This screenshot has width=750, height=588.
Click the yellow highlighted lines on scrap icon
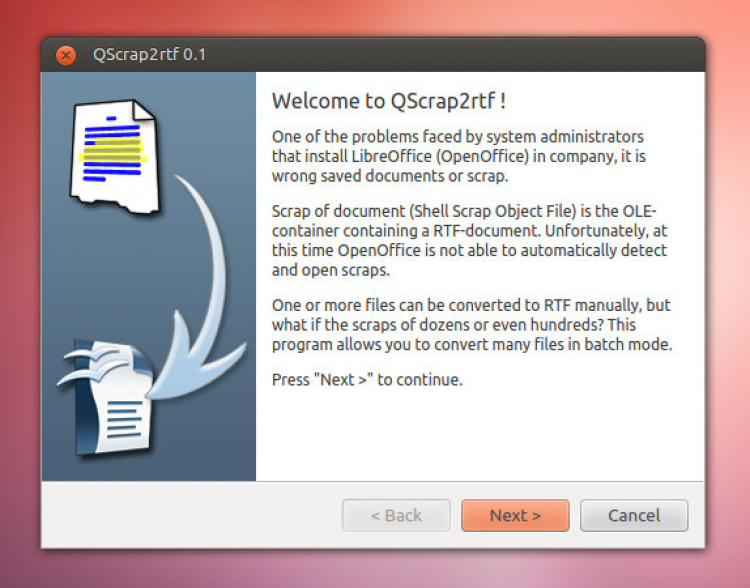tap(113, 150)
